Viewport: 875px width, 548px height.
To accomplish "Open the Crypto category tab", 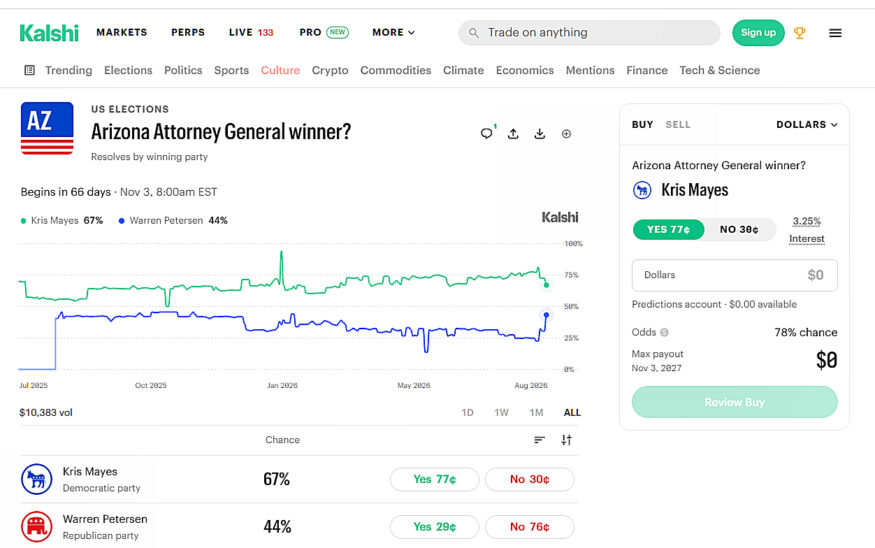I will point(330,70).
